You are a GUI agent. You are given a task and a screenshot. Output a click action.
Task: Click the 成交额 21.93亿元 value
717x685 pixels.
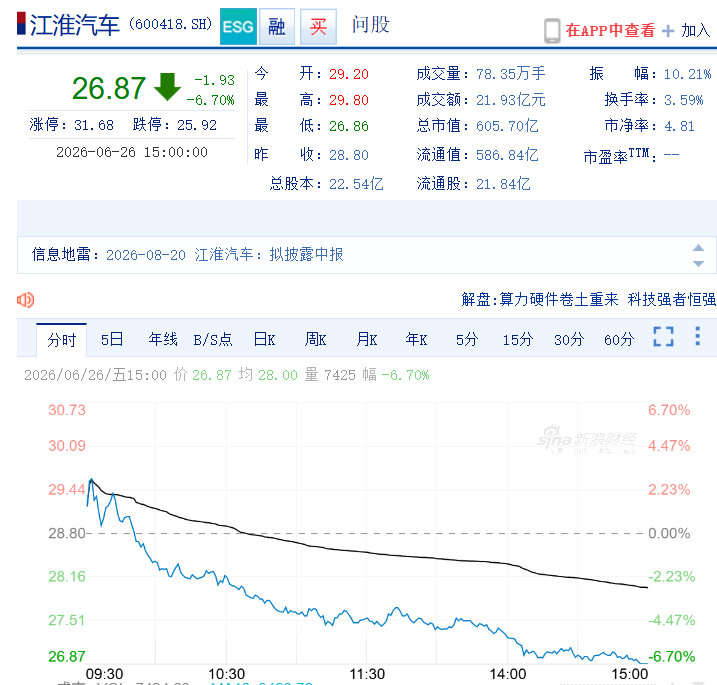(x=511, y=100)
